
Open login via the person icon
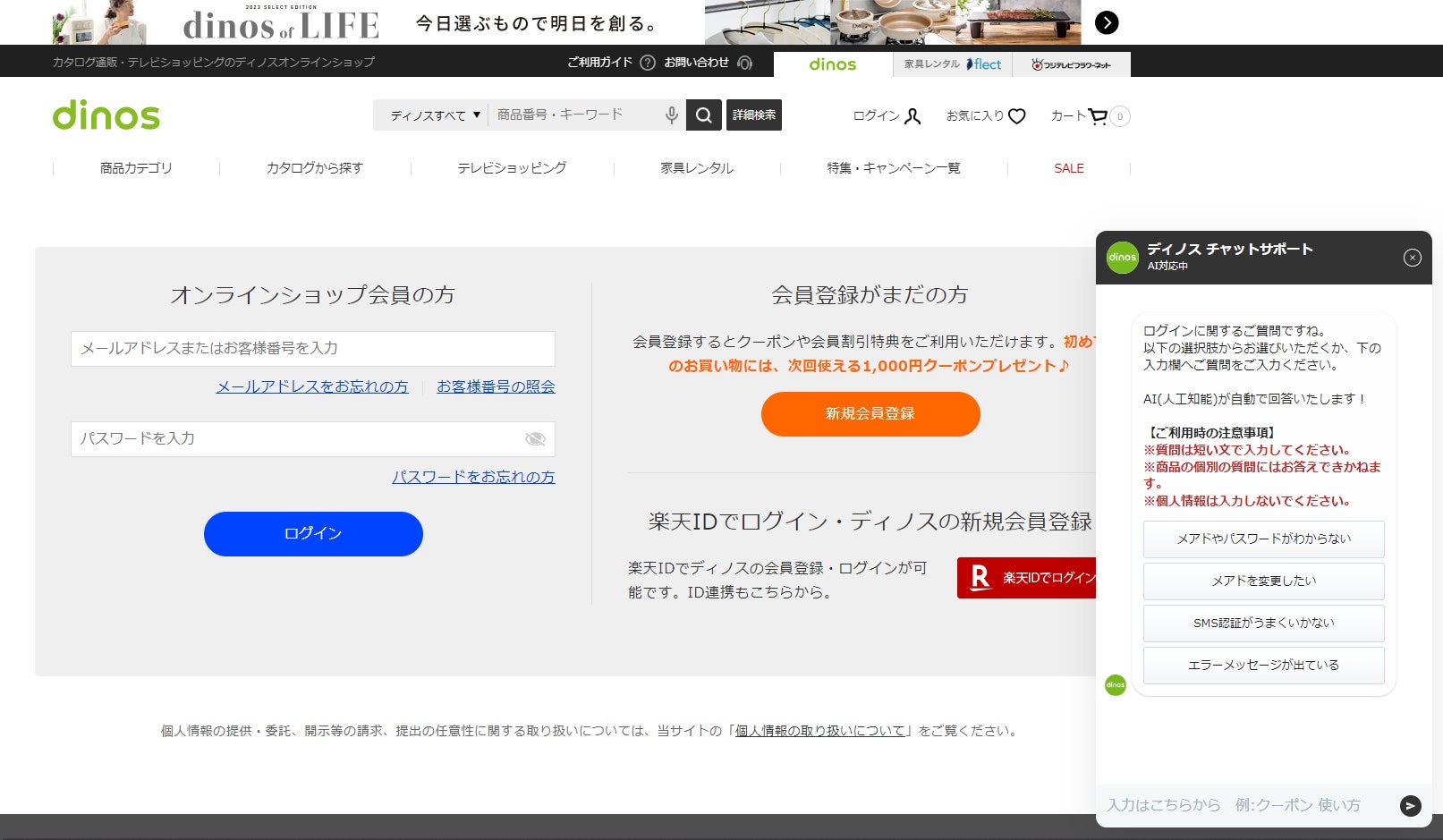pos(912,116)
